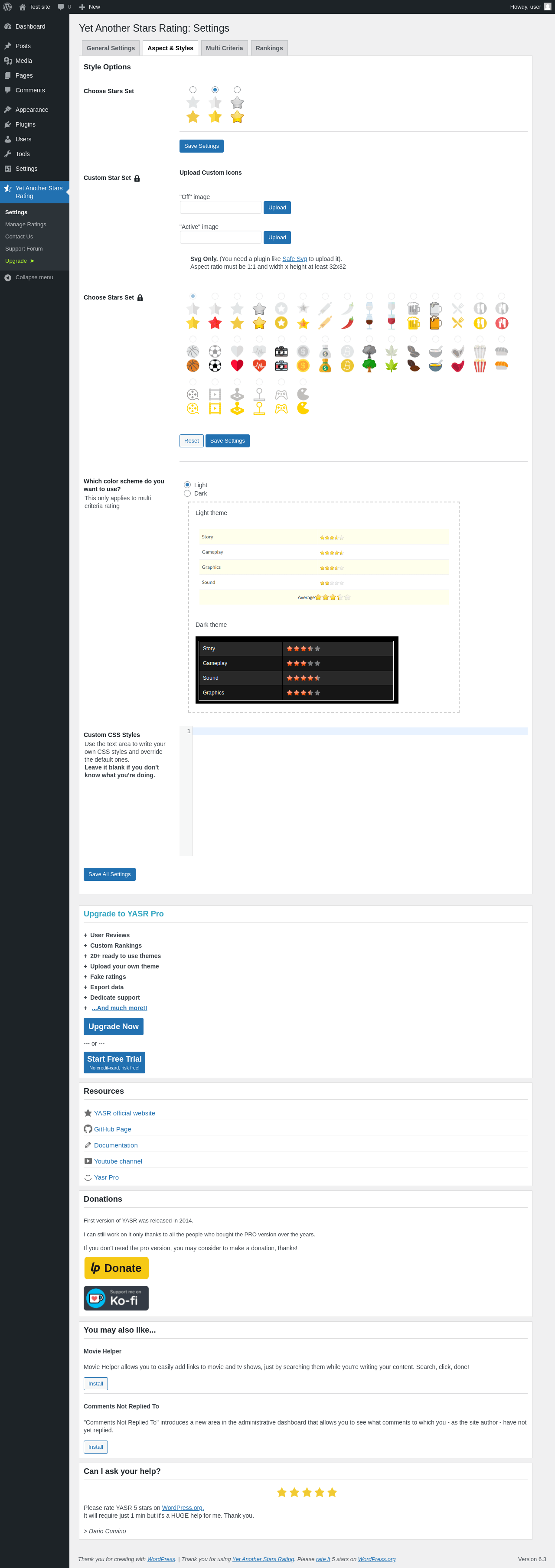The image size is (555, 1568).
Task: Click the Start Free Trial button
Action: [114, 1063]
